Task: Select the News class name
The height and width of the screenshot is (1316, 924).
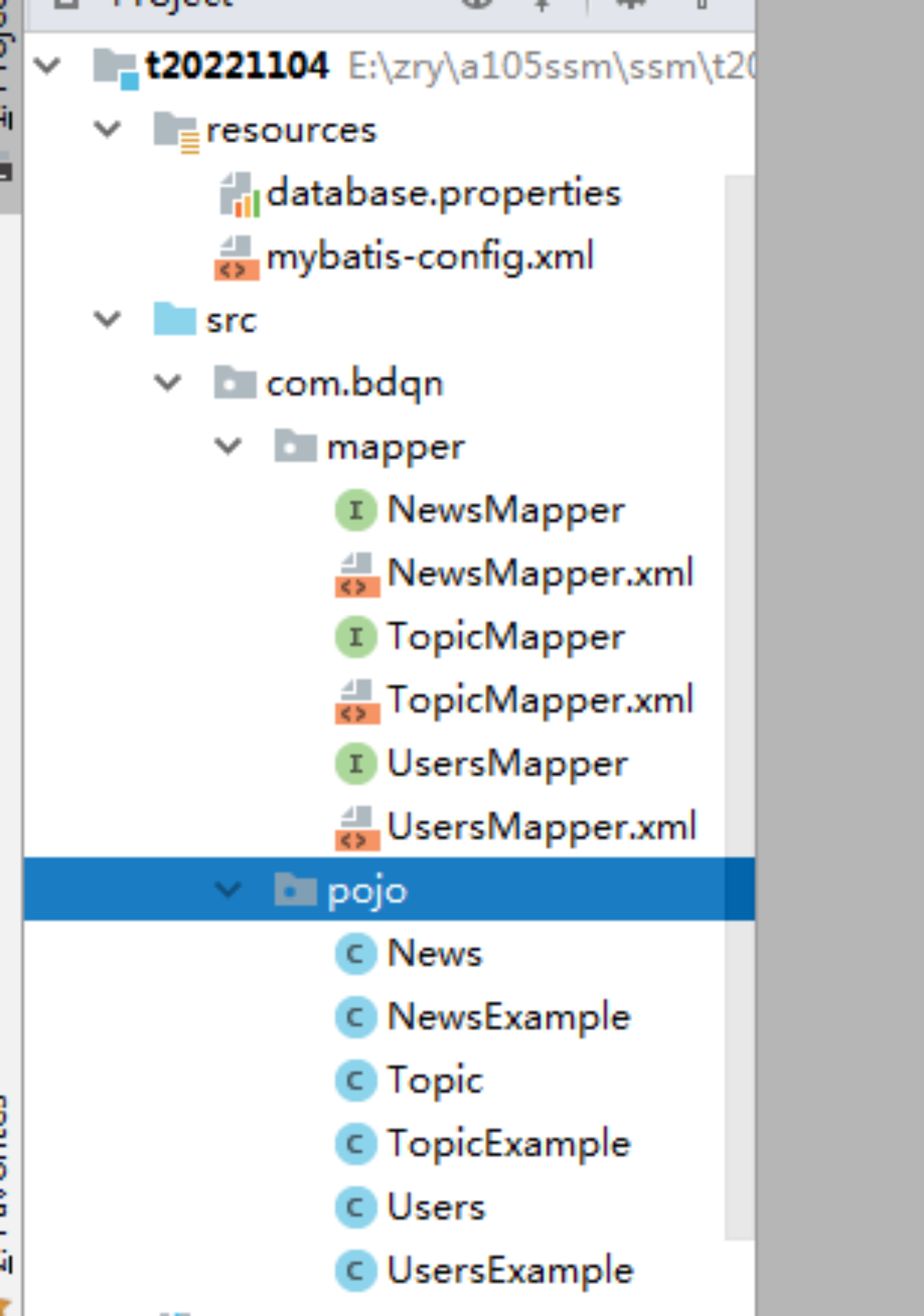Action: (434, 953)
